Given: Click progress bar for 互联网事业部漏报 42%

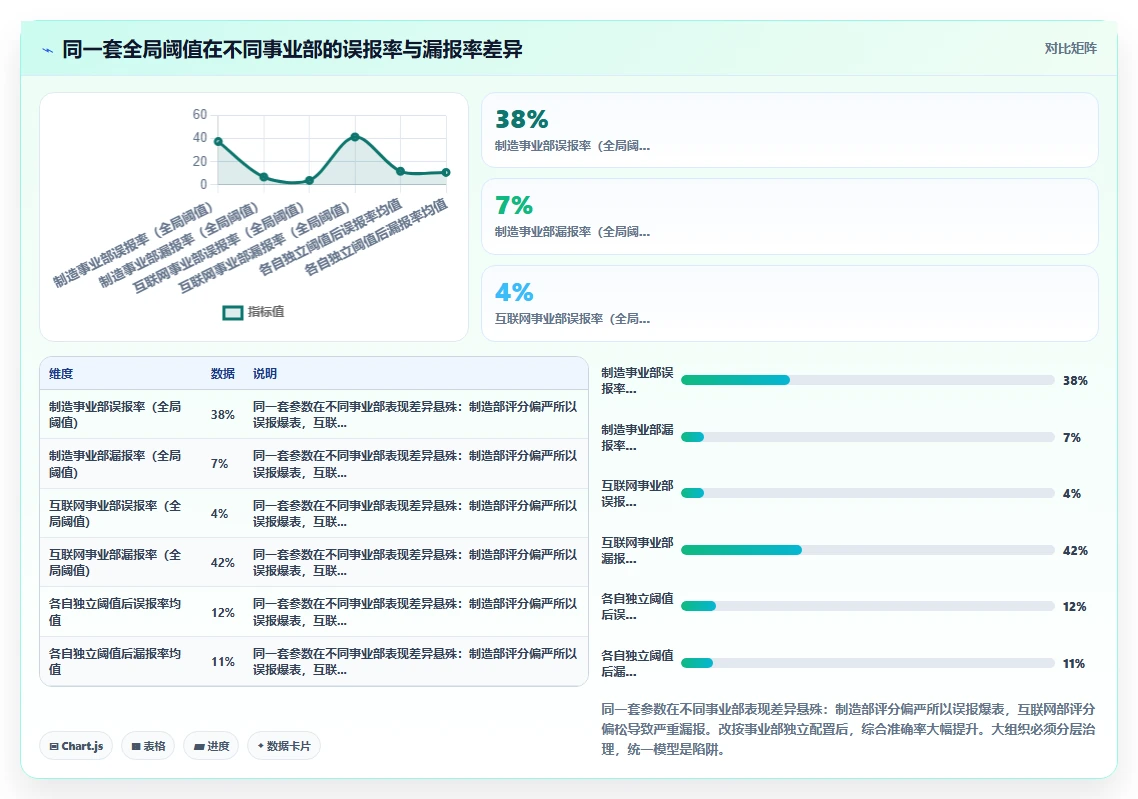Looking at the screenshot, I should pyautogui.click(x=867, y=550).
